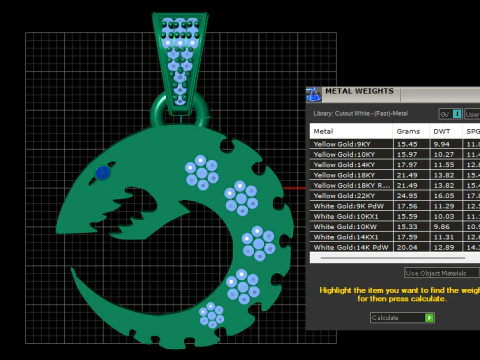The height and width of the screenshot is (360, 480).
Task: Click the Use Object Materials button
Action: tap(442, 273)
